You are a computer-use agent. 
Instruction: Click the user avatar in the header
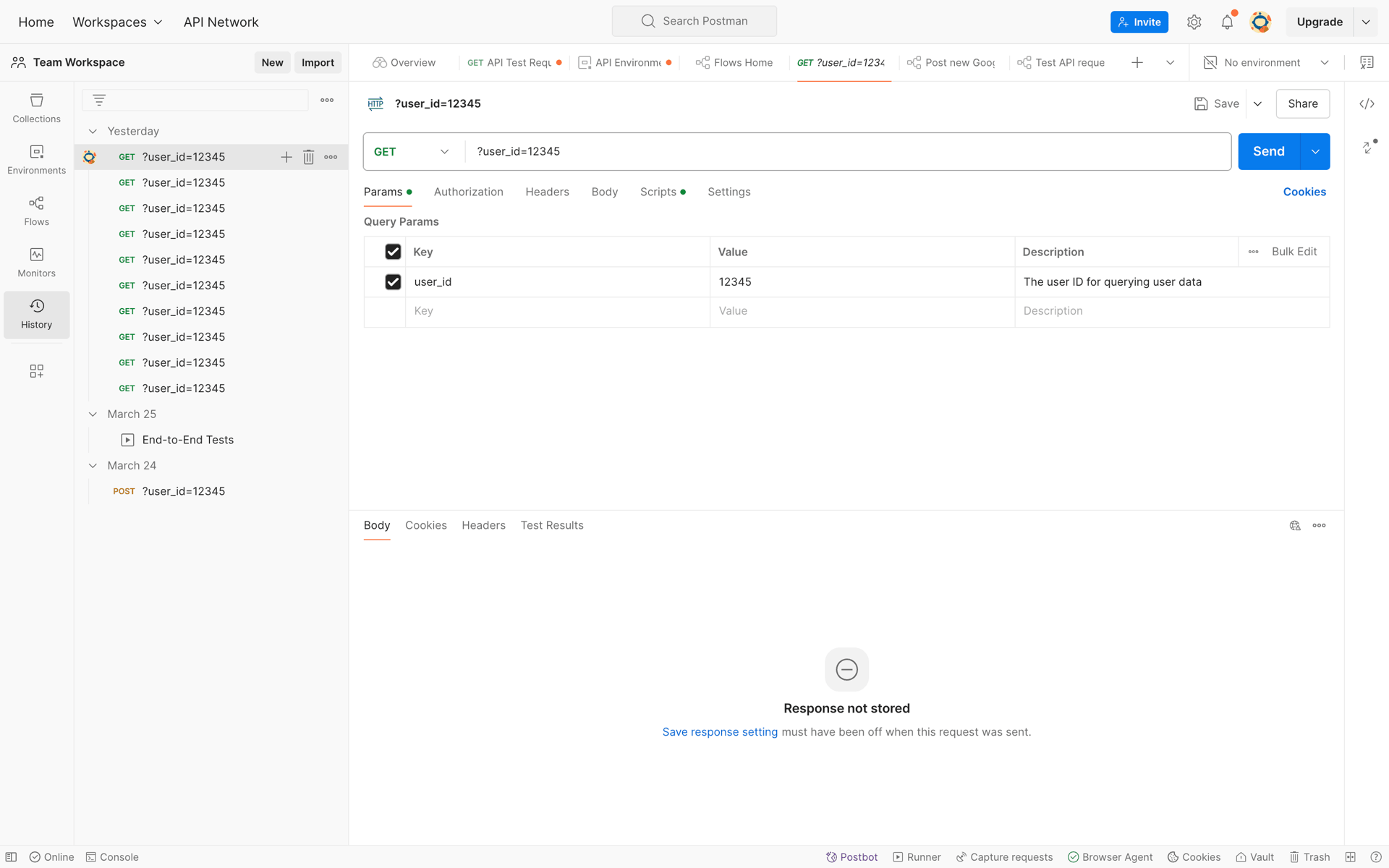click(x=1260, y=22)
